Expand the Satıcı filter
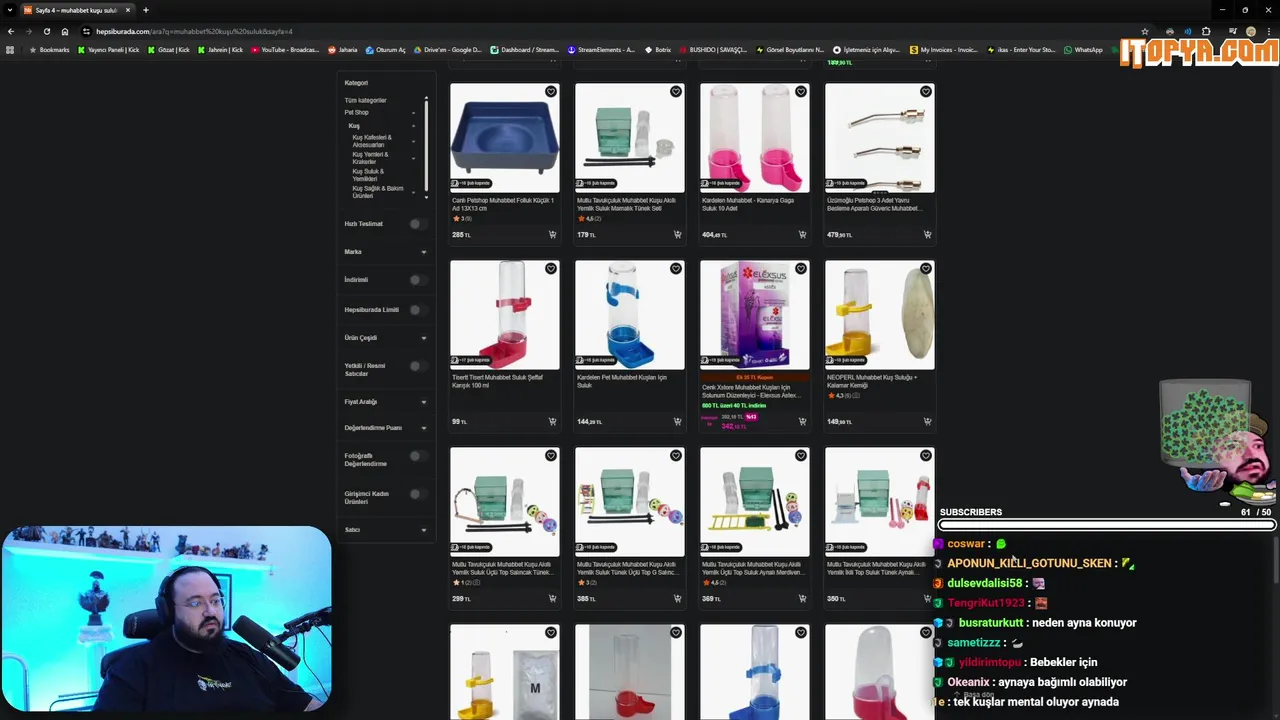Screen dimensions: 1280x720 click(x=424, y=530)
